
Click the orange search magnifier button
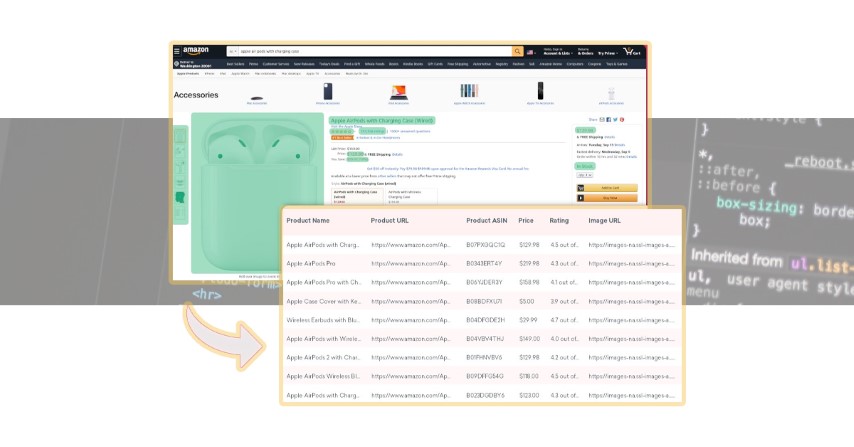[517, 51]
